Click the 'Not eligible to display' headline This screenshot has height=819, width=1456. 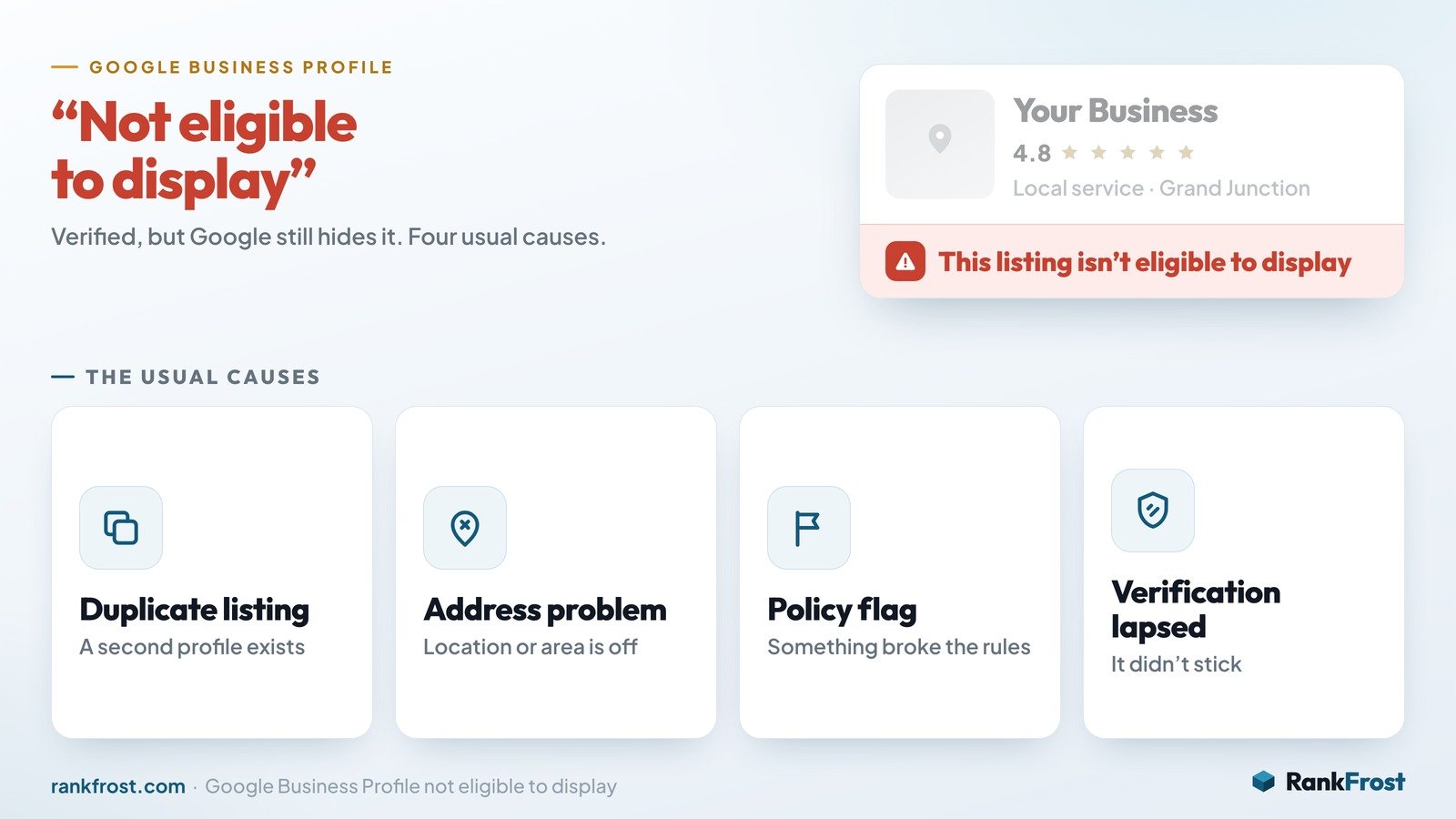pyautogui.click(x=204, y=151)
